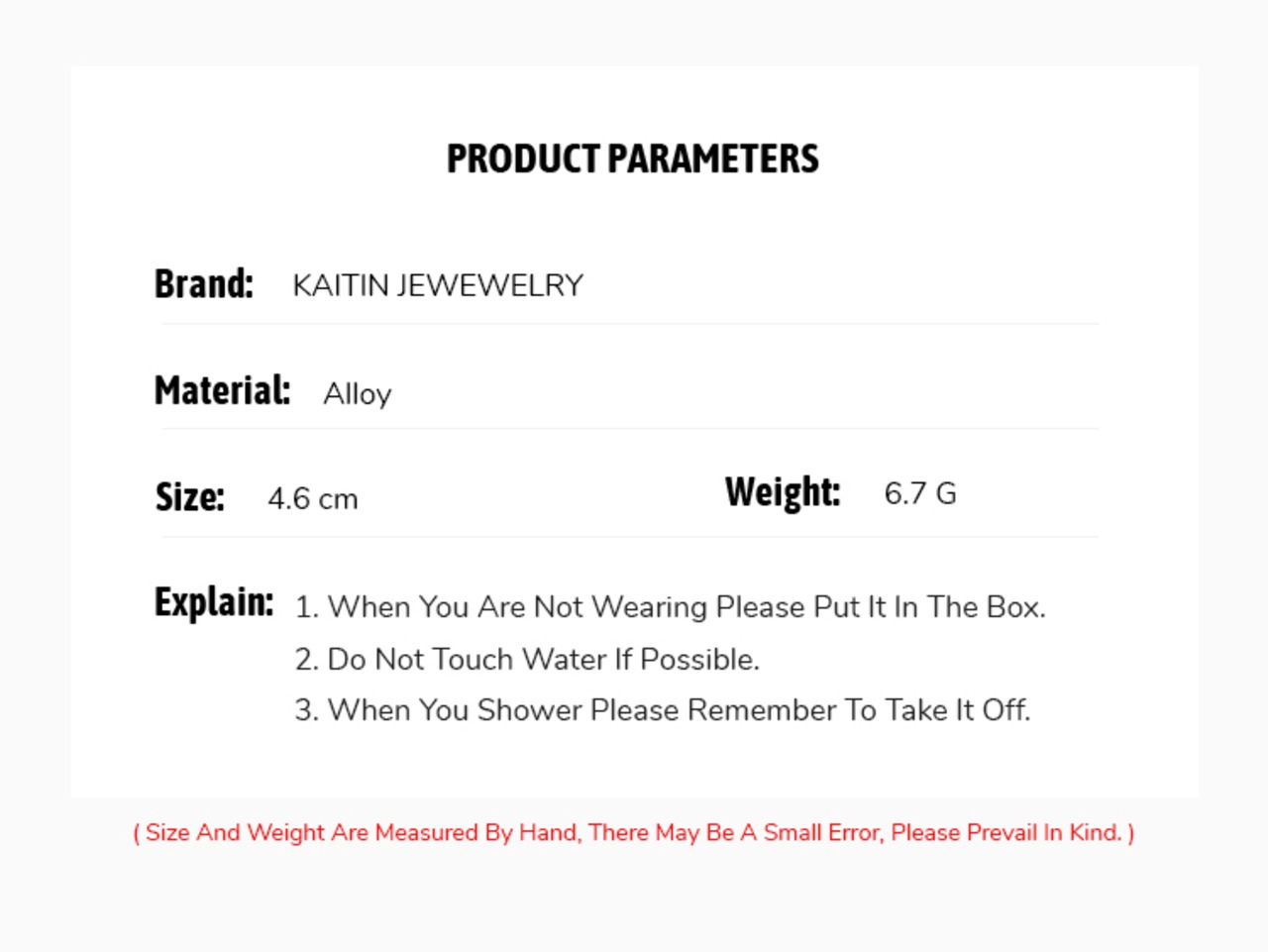The image size is (1268, 952).
Task: Click the KAITIN JEWEWELRY brand name
Action: click(x=438, y=285)
